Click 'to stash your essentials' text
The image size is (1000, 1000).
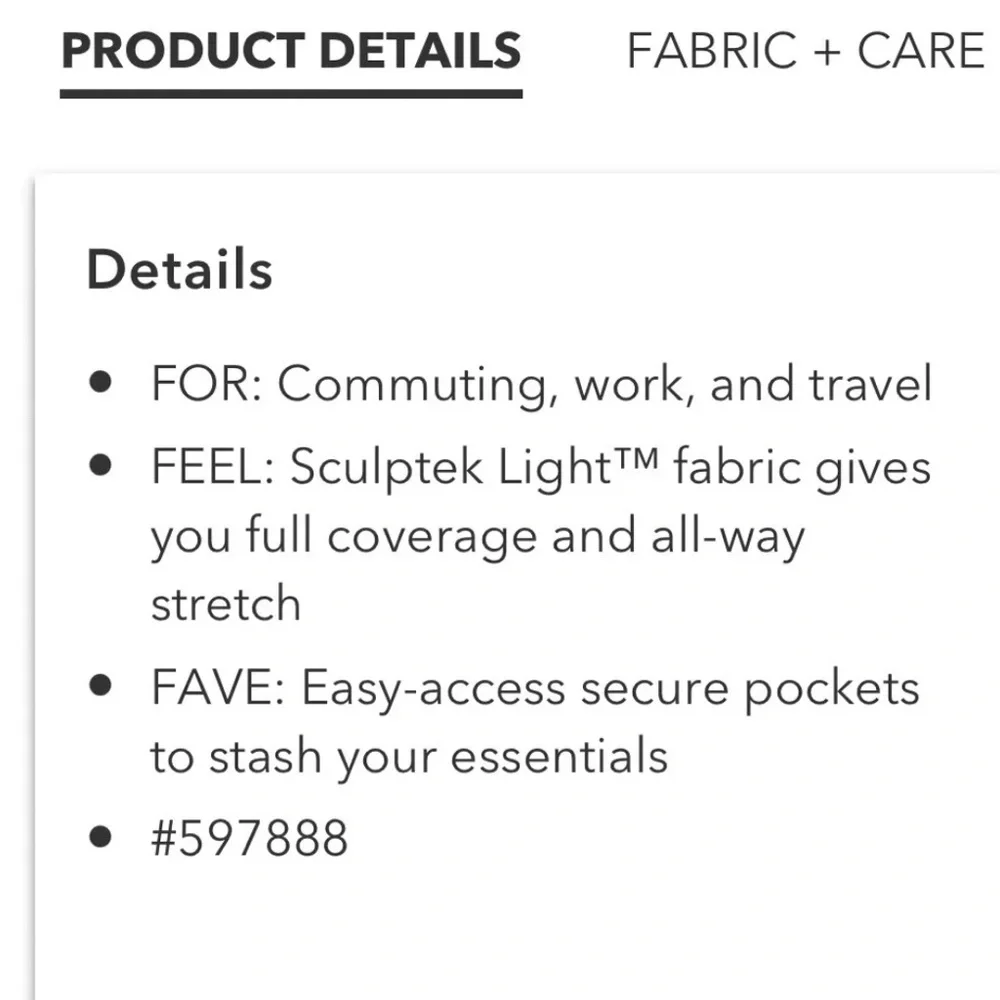(x=409, y=758)
